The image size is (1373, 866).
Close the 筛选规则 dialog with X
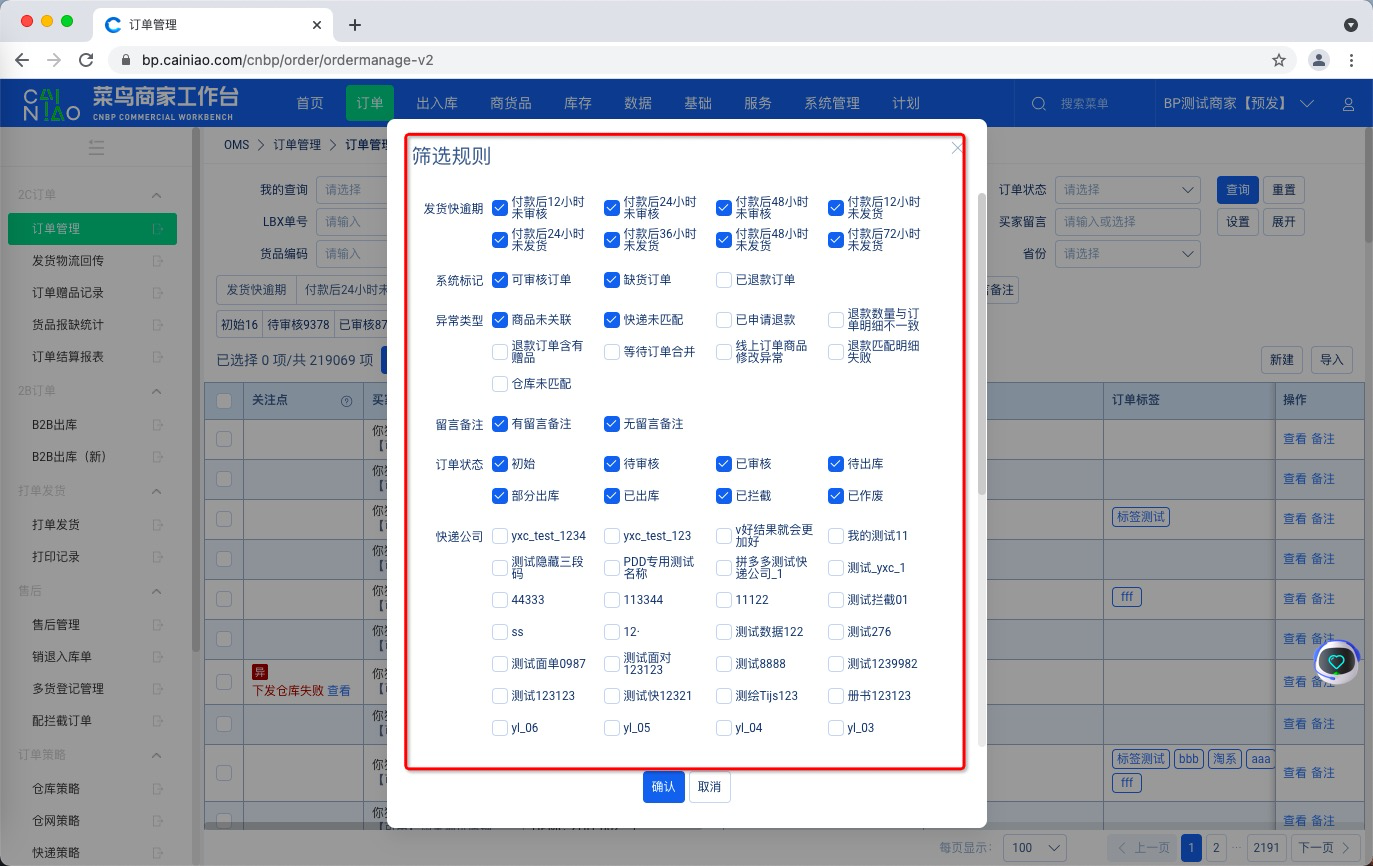pos(957,148)
